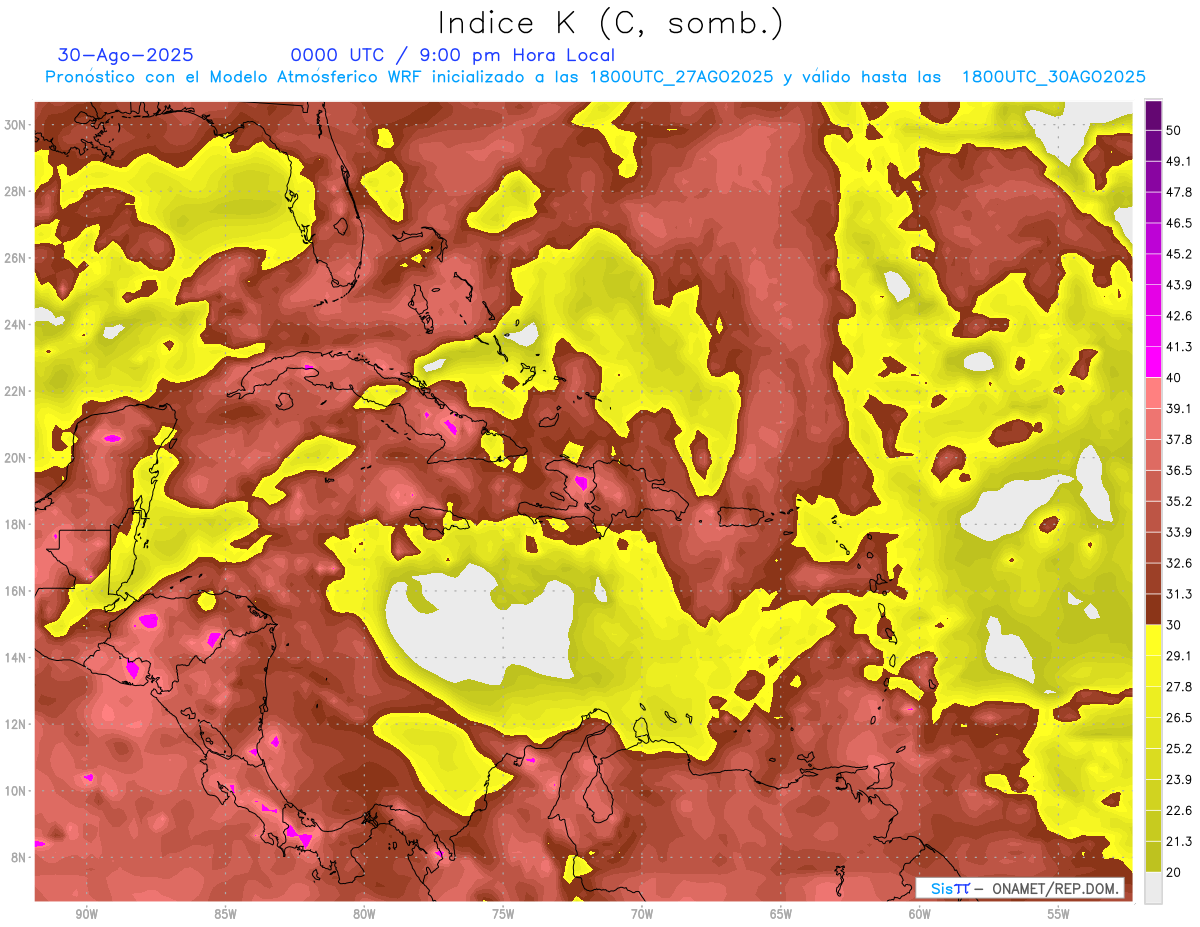
Task: Click the colorbar value label 29.1
Action: coord(1179,656)
